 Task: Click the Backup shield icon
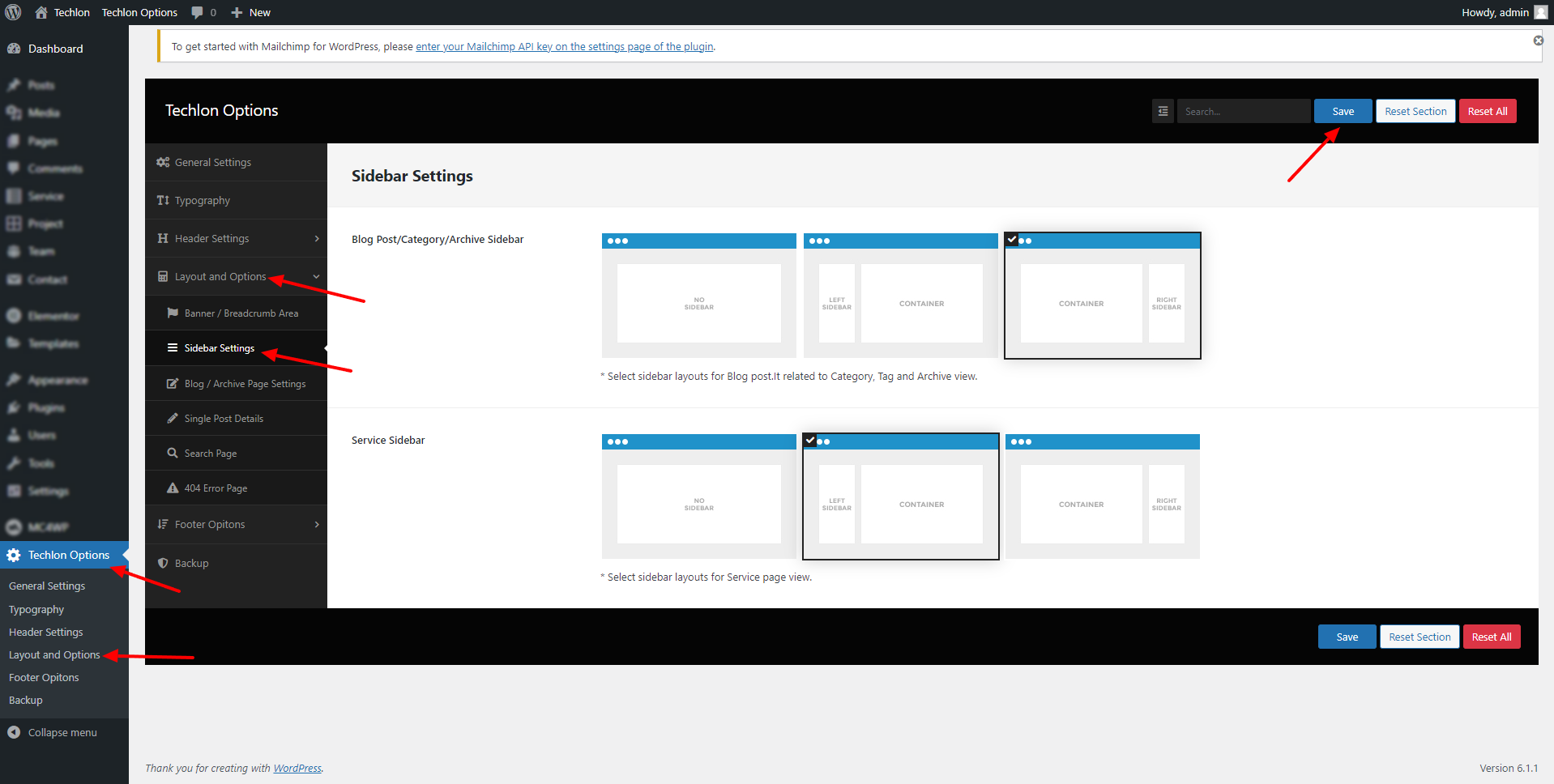point(163,563)
